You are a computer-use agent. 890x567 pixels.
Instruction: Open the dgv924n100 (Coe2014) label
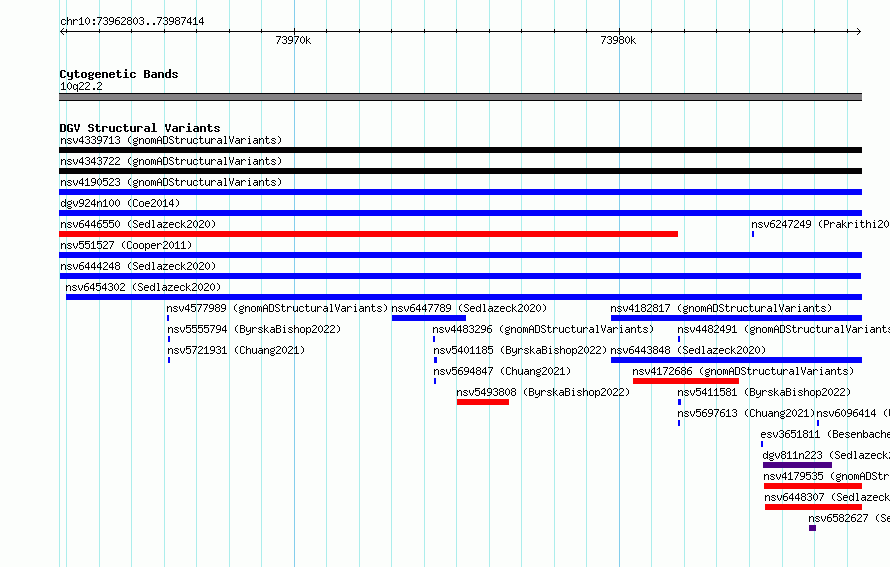coord(120,203)
